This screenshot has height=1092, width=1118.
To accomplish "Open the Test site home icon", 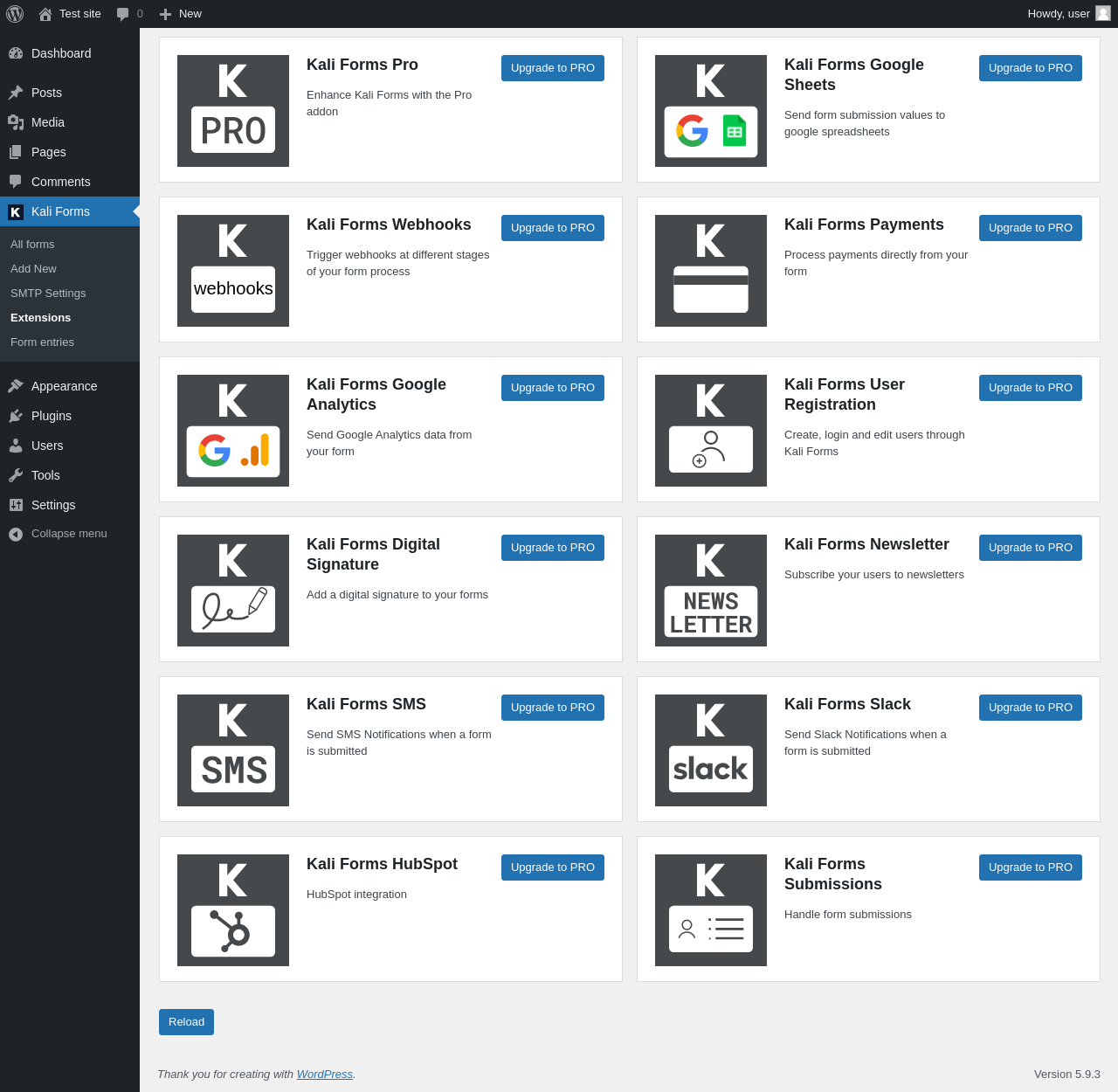I will point(45,14).
